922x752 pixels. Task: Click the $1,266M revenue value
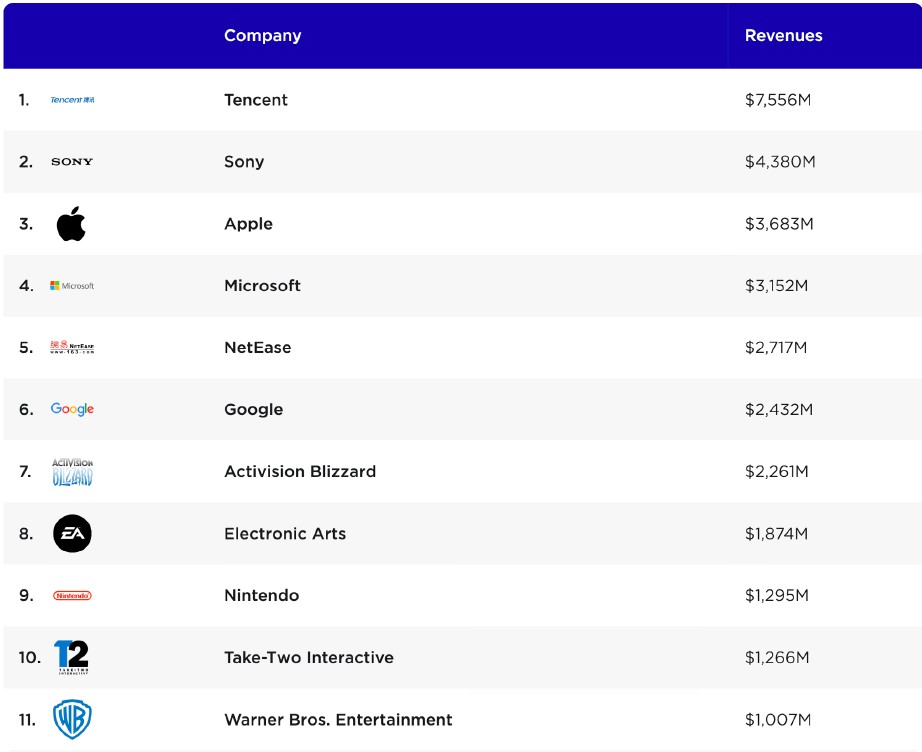(x=777, y=657)
